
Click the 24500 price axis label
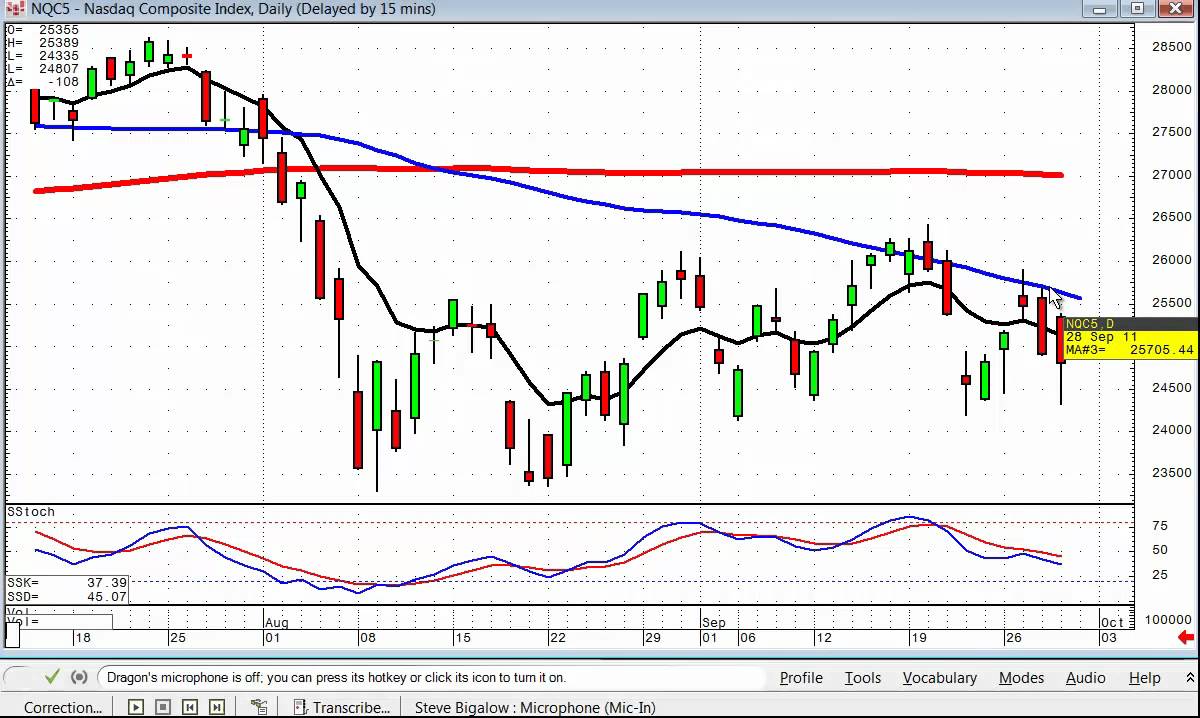pyautogui.click(x=1171, y=388)
